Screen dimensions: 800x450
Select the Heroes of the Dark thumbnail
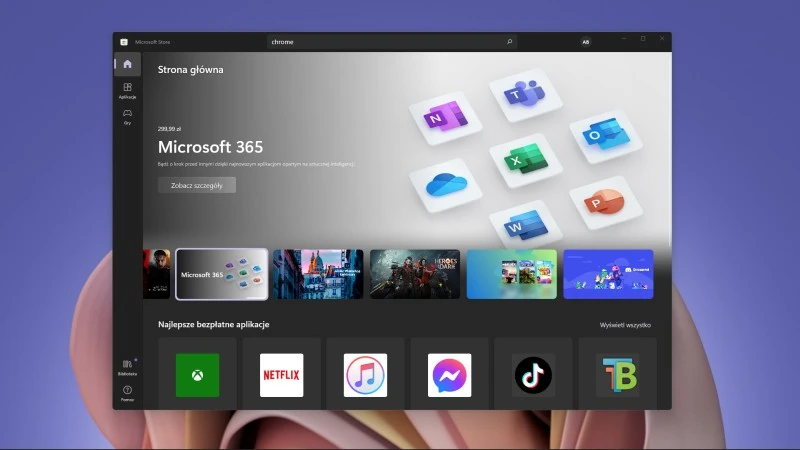[x=415, y=274]
